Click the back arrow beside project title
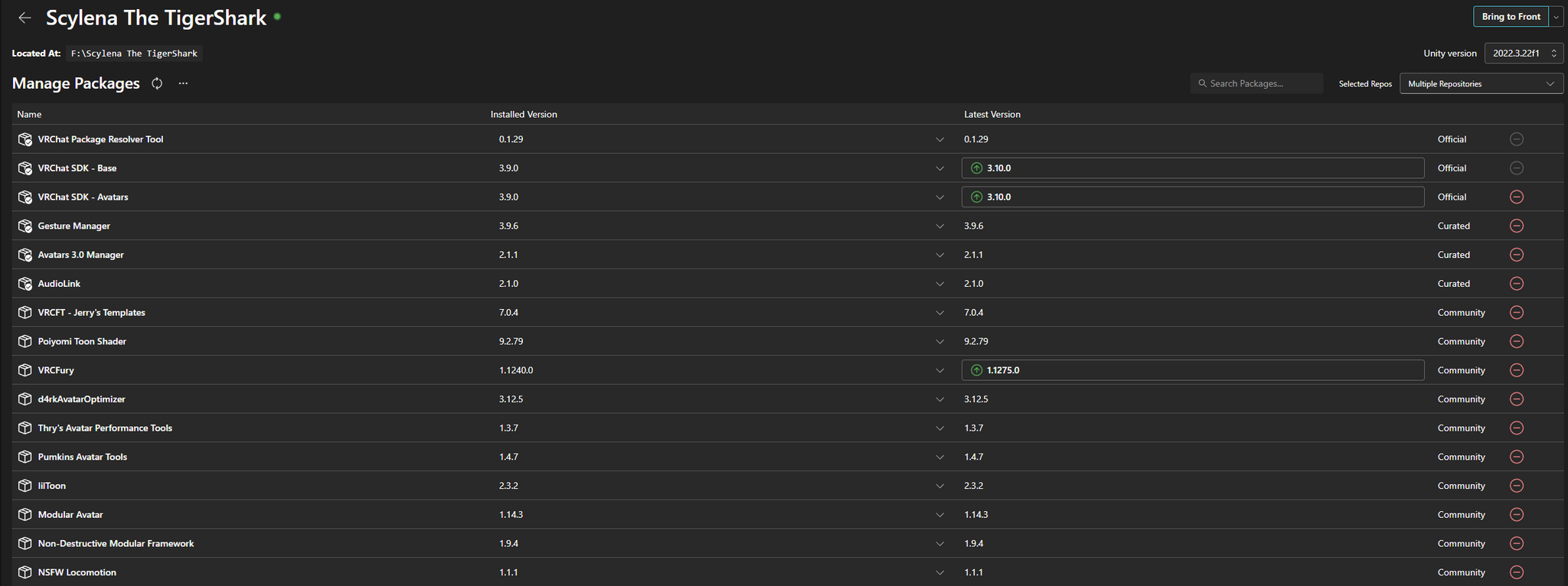1568x586 pixels. point(24,18)
